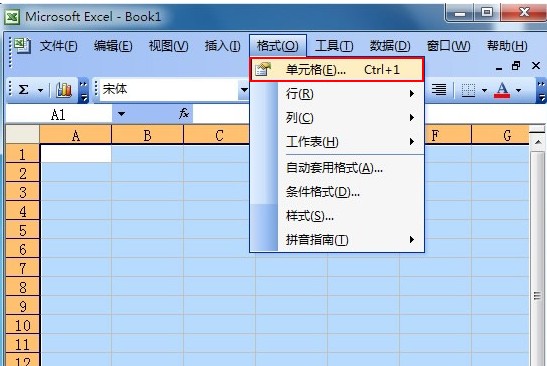Click column header B

coord(147,135)
